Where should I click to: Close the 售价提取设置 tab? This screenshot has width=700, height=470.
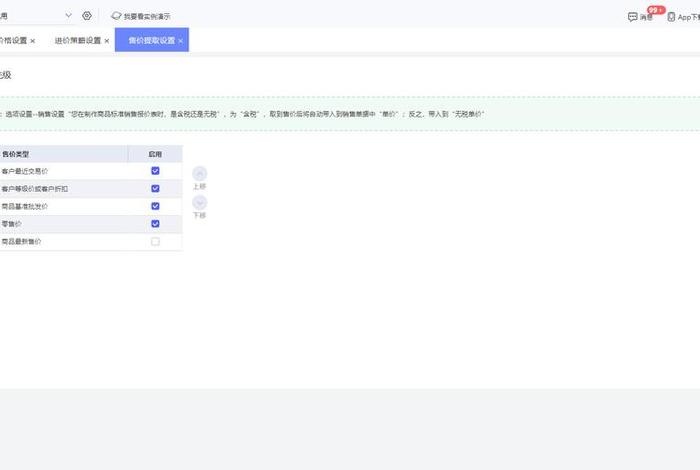(181, 41)
